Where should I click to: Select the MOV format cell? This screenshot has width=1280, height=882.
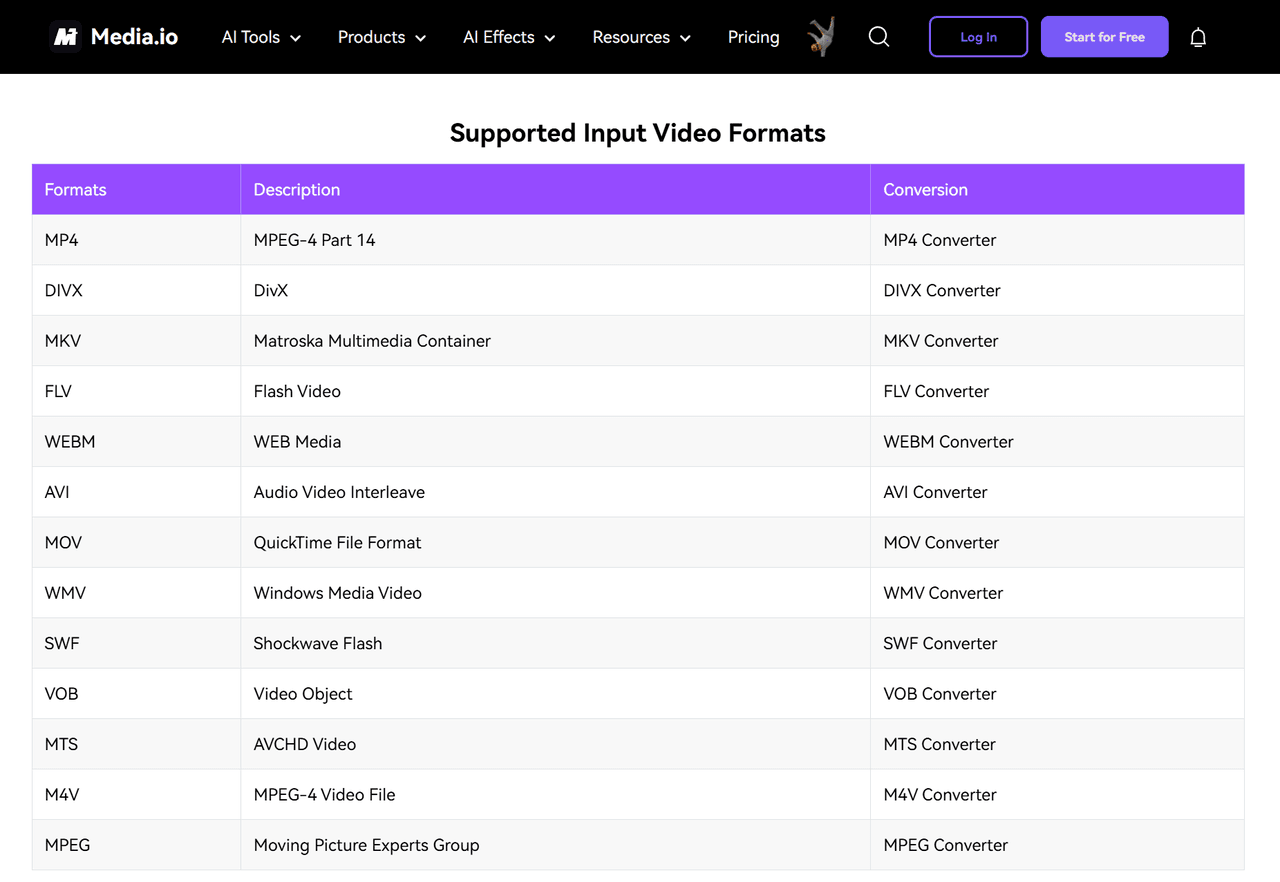136,543
